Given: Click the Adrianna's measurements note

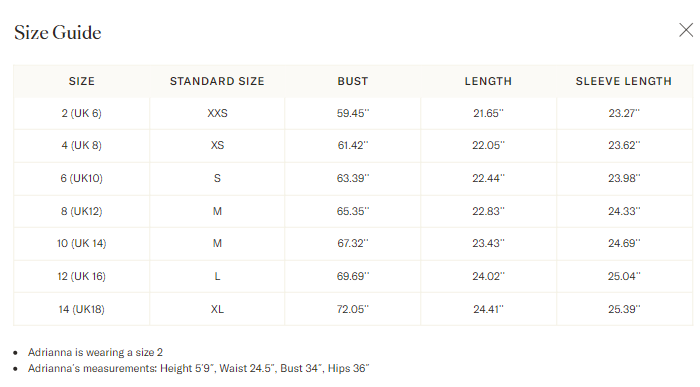Looking at the screenshot, I should (x=199, y=368).
